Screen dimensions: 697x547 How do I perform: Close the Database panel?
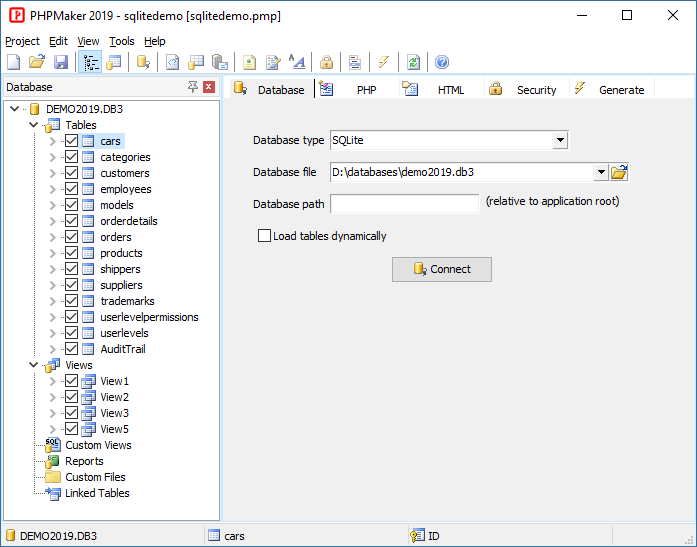[x=209, y=87]
